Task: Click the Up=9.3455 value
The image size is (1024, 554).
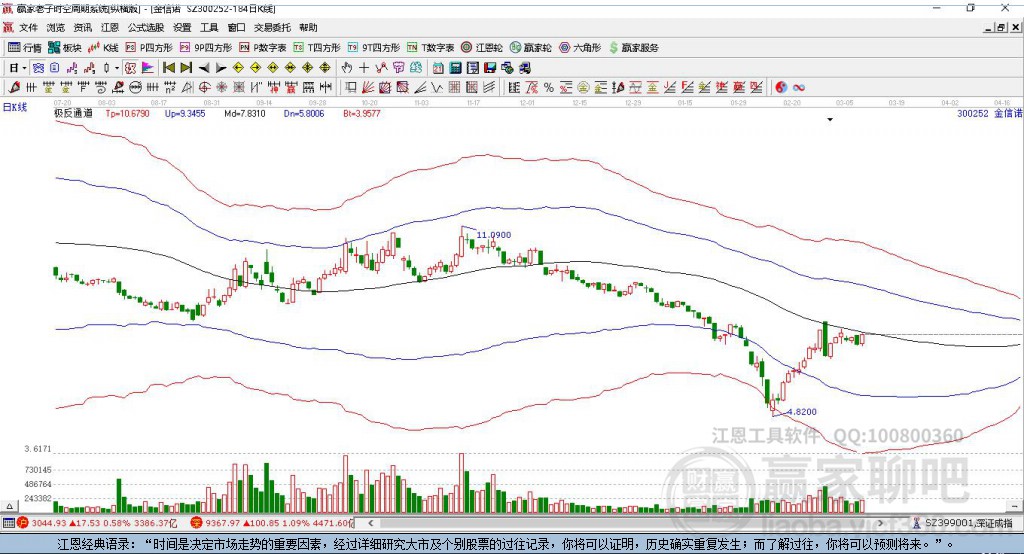Action: [x=185, y=113]
